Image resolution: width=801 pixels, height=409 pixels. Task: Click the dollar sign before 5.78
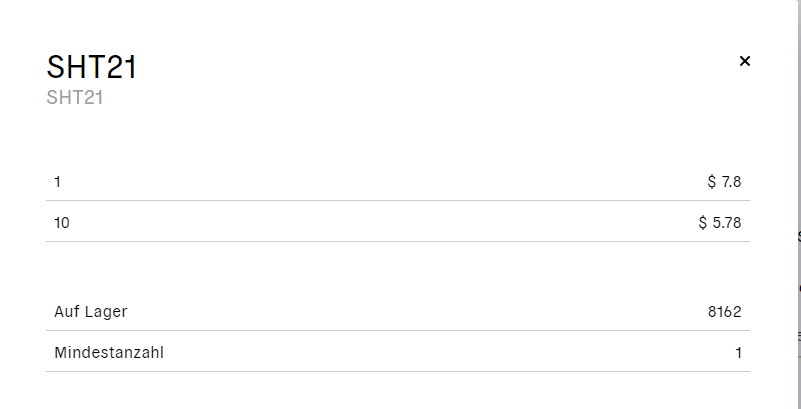coord(703,223)
